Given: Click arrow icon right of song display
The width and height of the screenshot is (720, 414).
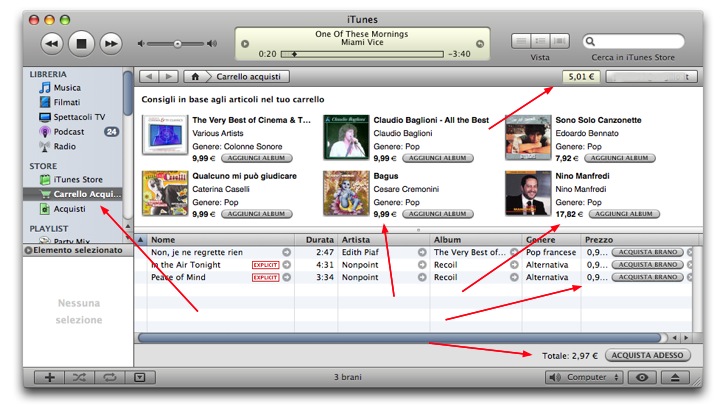Looking at the screenshot, I should point(480,44).
